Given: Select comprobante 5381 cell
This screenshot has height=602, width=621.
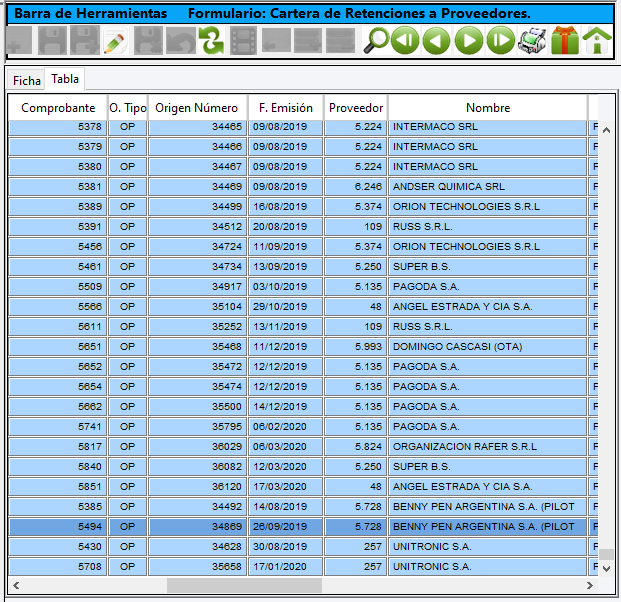Looking at the screenshot, I should pyautogui.click(x=58, y=187).
